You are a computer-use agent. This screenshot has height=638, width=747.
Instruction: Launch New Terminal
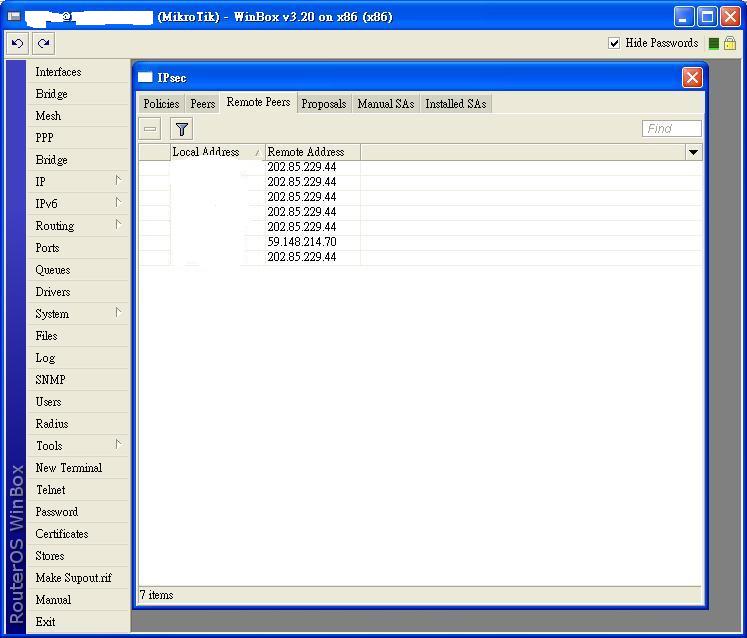coord(78,468)
